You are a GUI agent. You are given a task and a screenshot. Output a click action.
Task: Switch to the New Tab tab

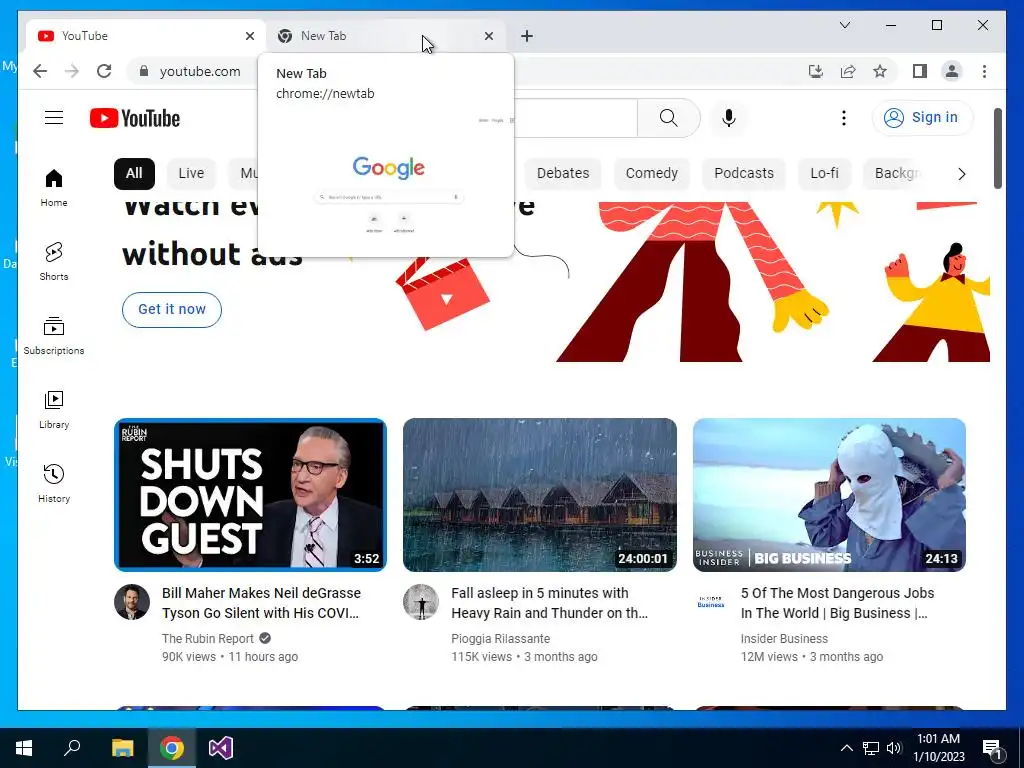[x=385, y=36]
